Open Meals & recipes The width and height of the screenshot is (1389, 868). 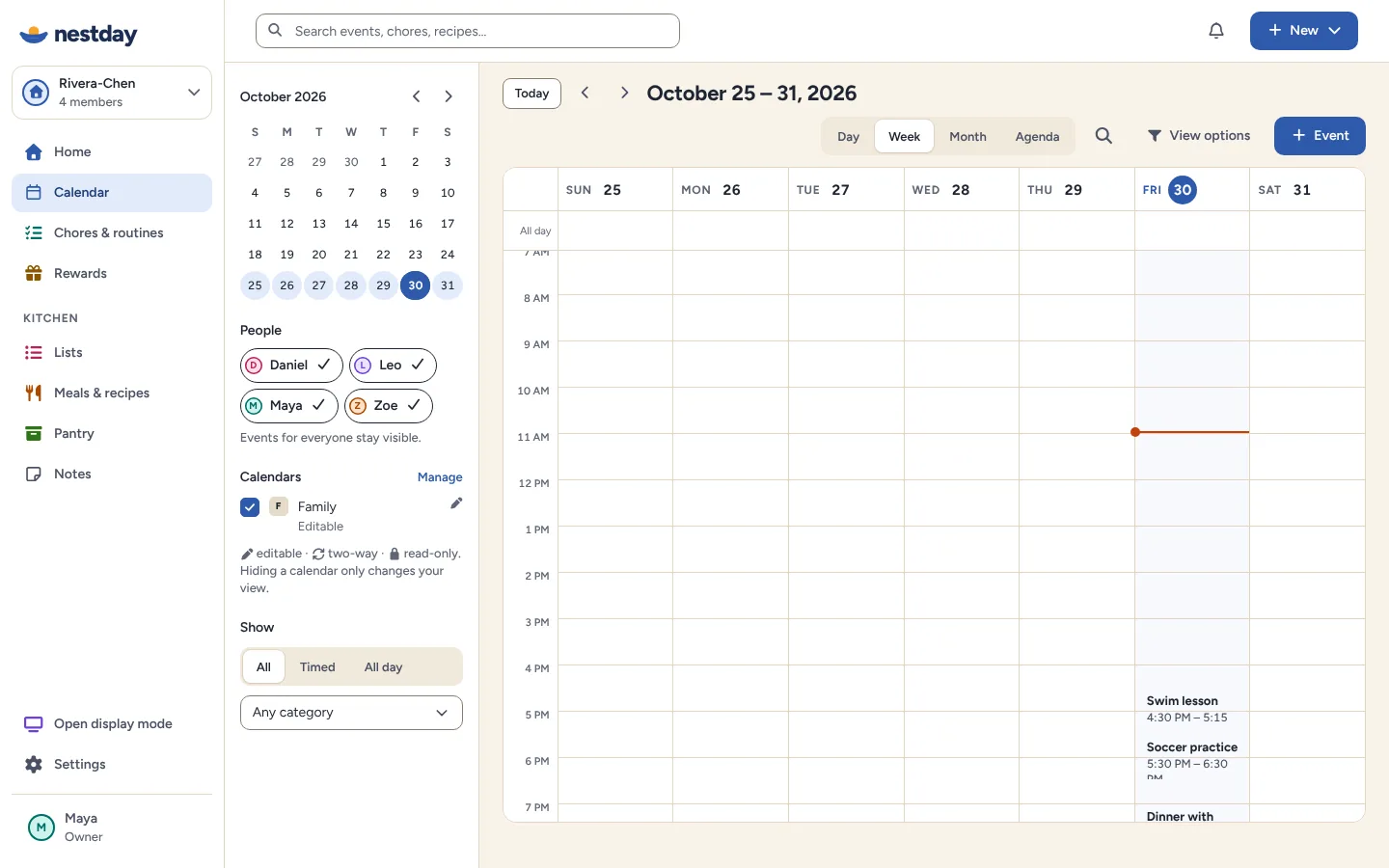[112, 393]
